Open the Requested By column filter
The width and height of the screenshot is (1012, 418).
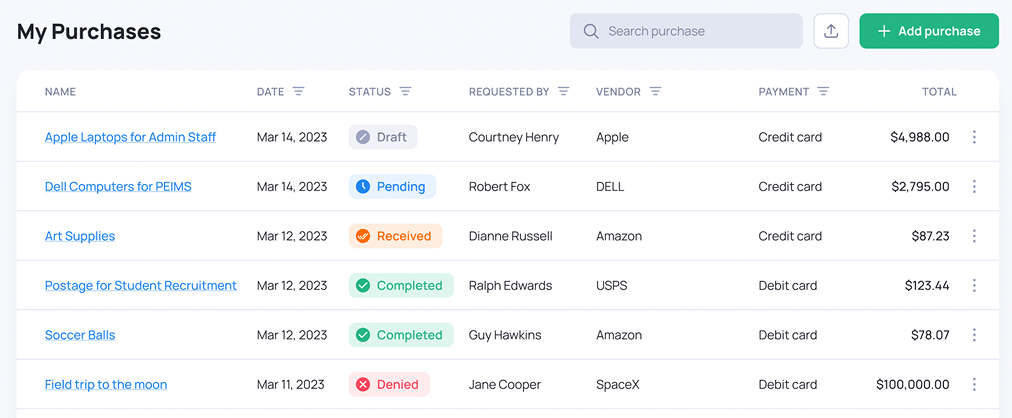[x=563, y=92]
